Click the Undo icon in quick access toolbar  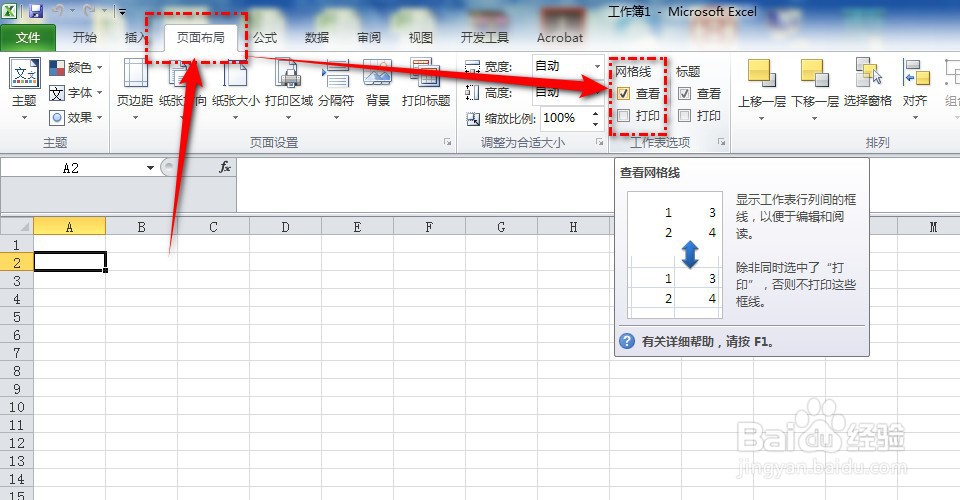coord(58,10)
